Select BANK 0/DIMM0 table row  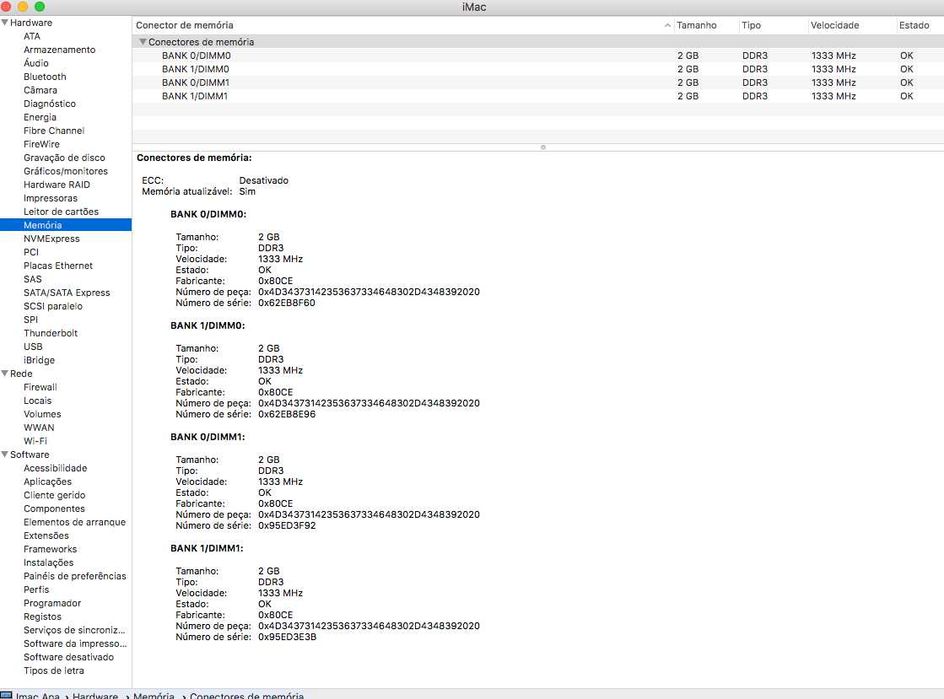pyautogui.click(x=538, y=55)
